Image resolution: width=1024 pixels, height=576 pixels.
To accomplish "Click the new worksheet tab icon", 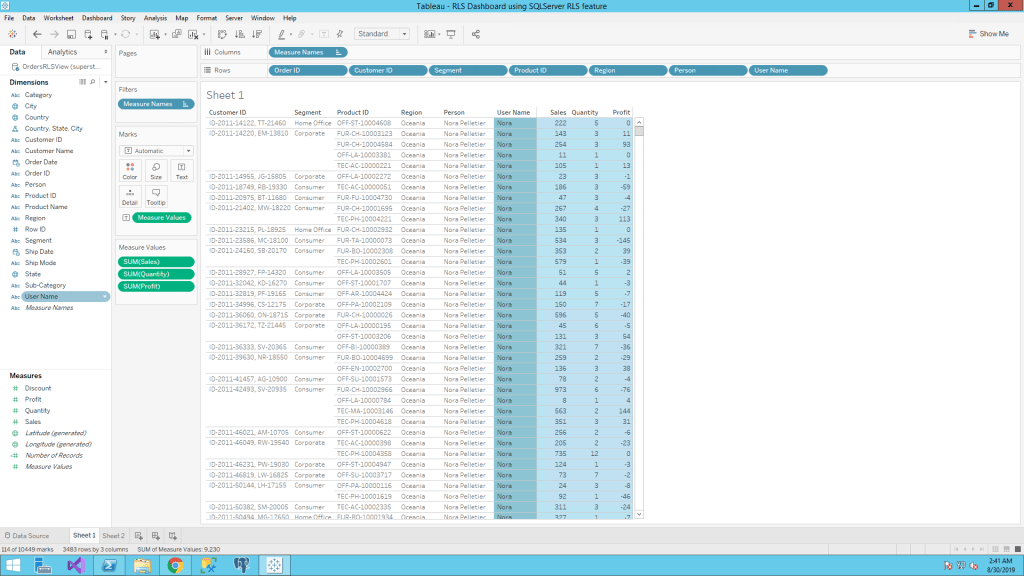I will [x=140, y=536].
